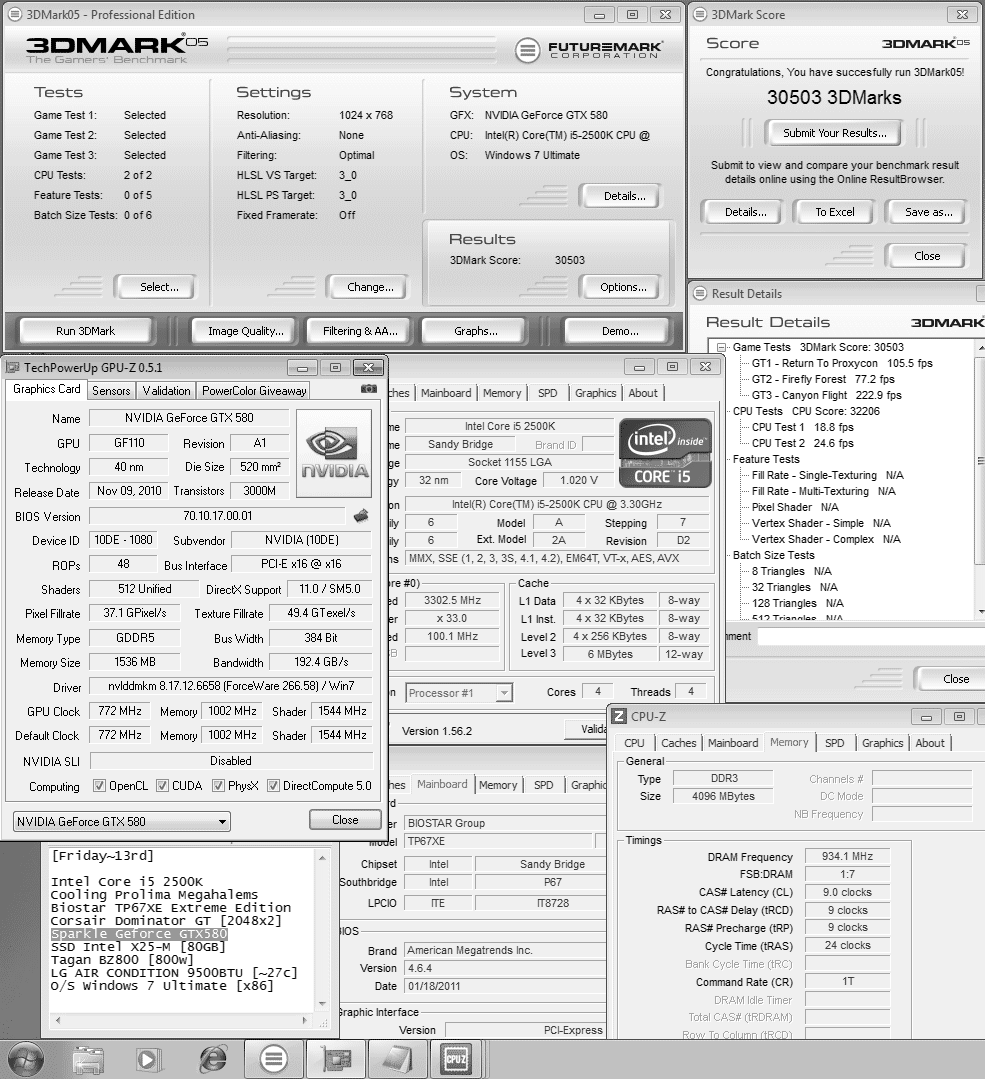The image size is (985, 1079).
Task: Click the Result Details title bar icon
Action: point(700,293)
